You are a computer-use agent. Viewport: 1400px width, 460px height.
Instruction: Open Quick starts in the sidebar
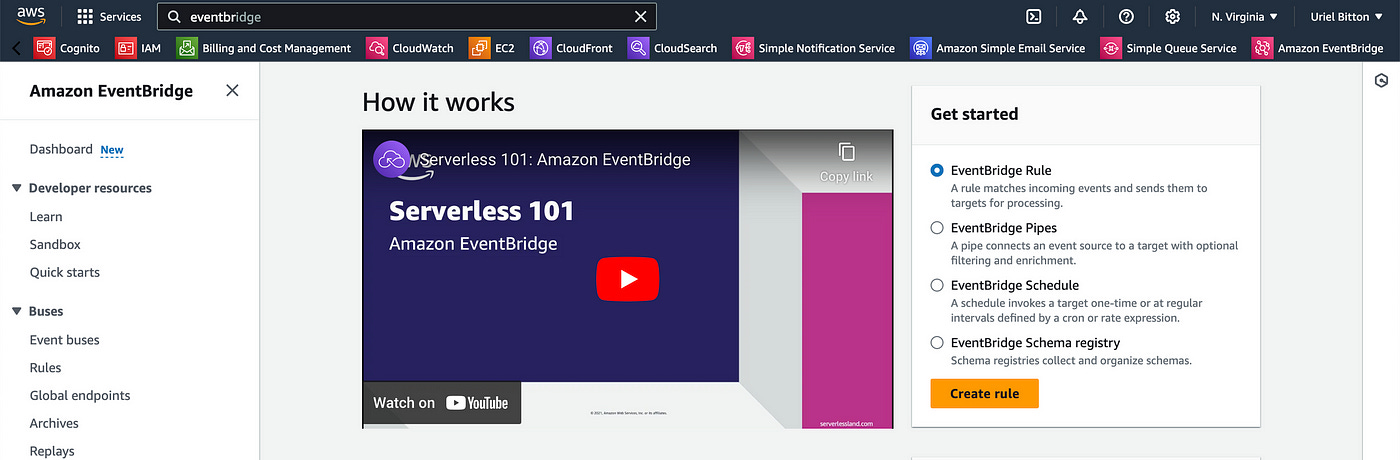(x=65, y=272)
